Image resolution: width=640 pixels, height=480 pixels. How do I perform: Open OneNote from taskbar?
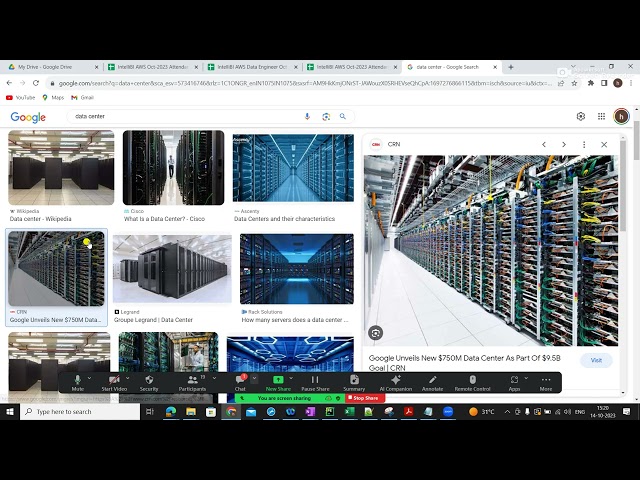(x=310, y=412)
